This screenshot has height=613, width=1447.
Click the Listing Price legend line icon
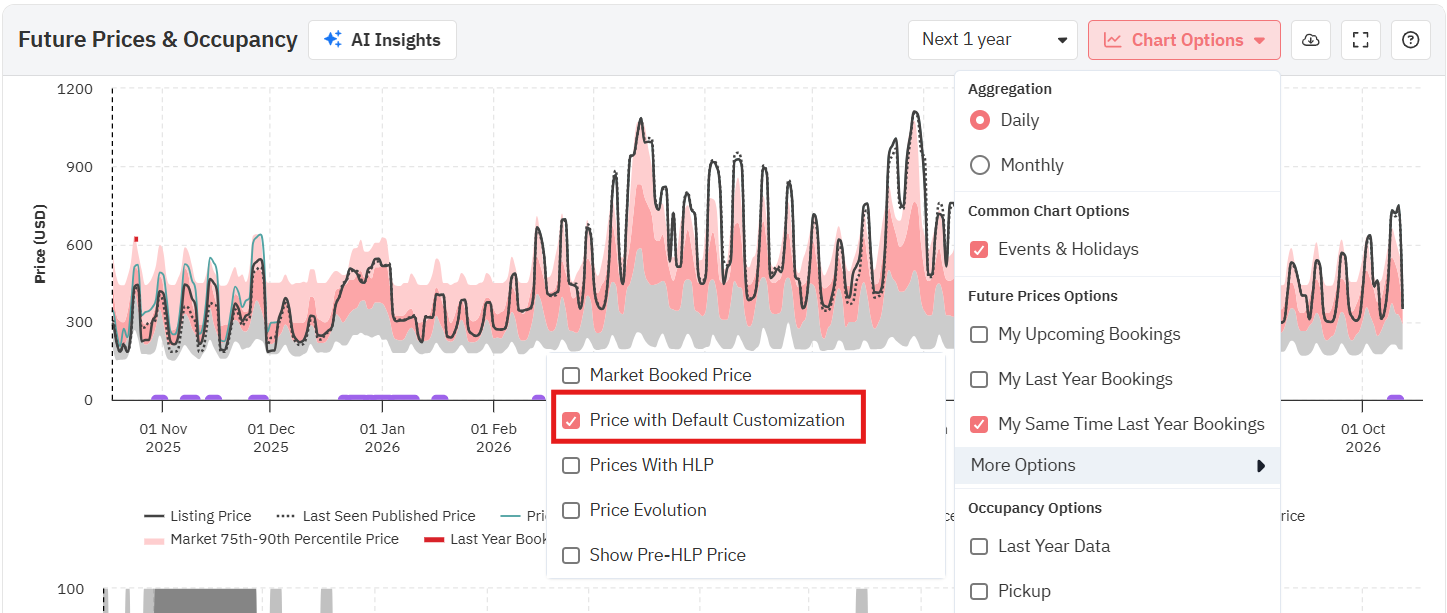tap(154, 516)
